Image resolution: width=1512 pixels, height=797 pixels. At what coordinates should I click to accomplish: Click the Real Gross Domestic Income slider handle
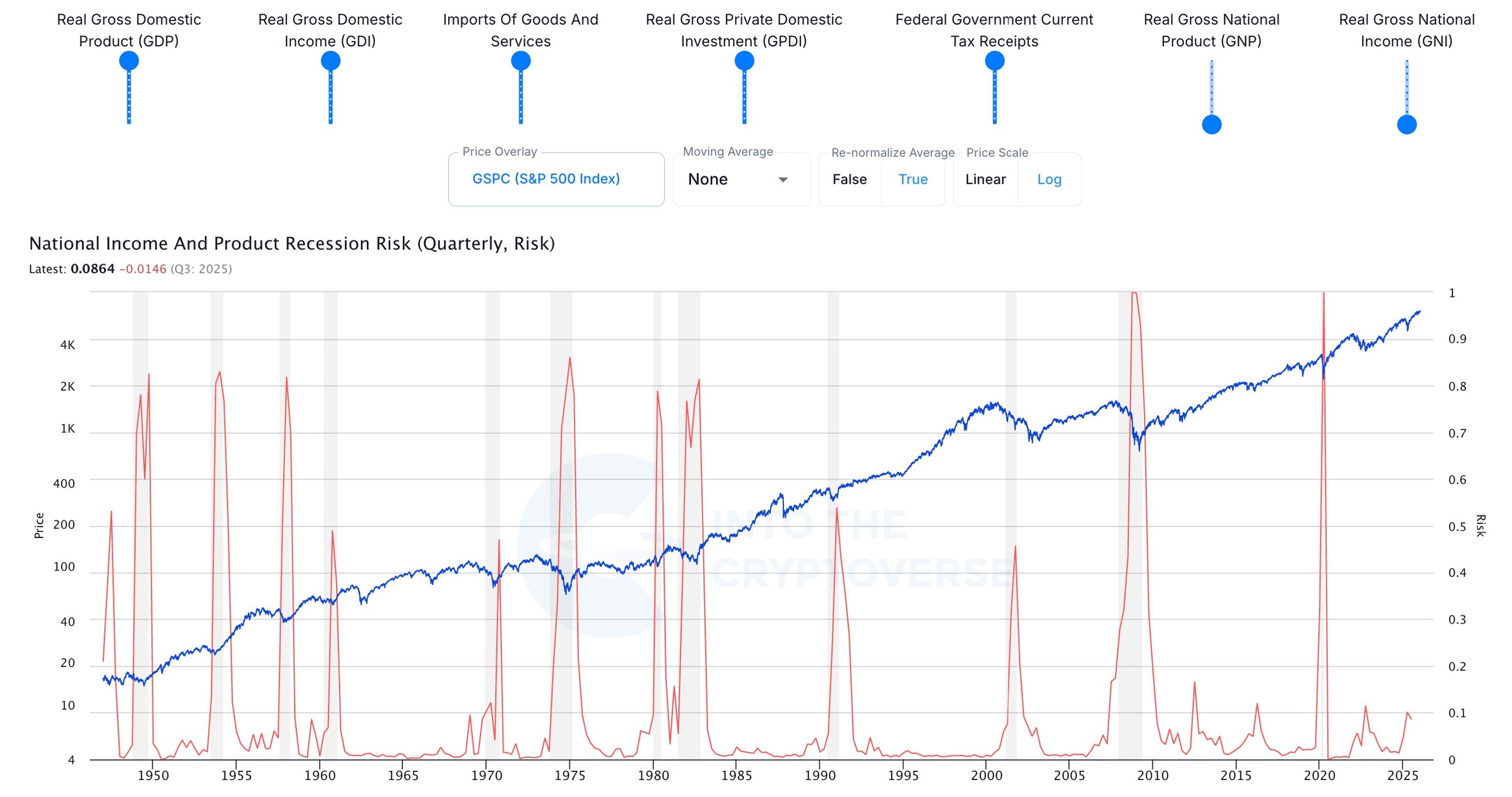pyautogui.click(x=330, y=61)
